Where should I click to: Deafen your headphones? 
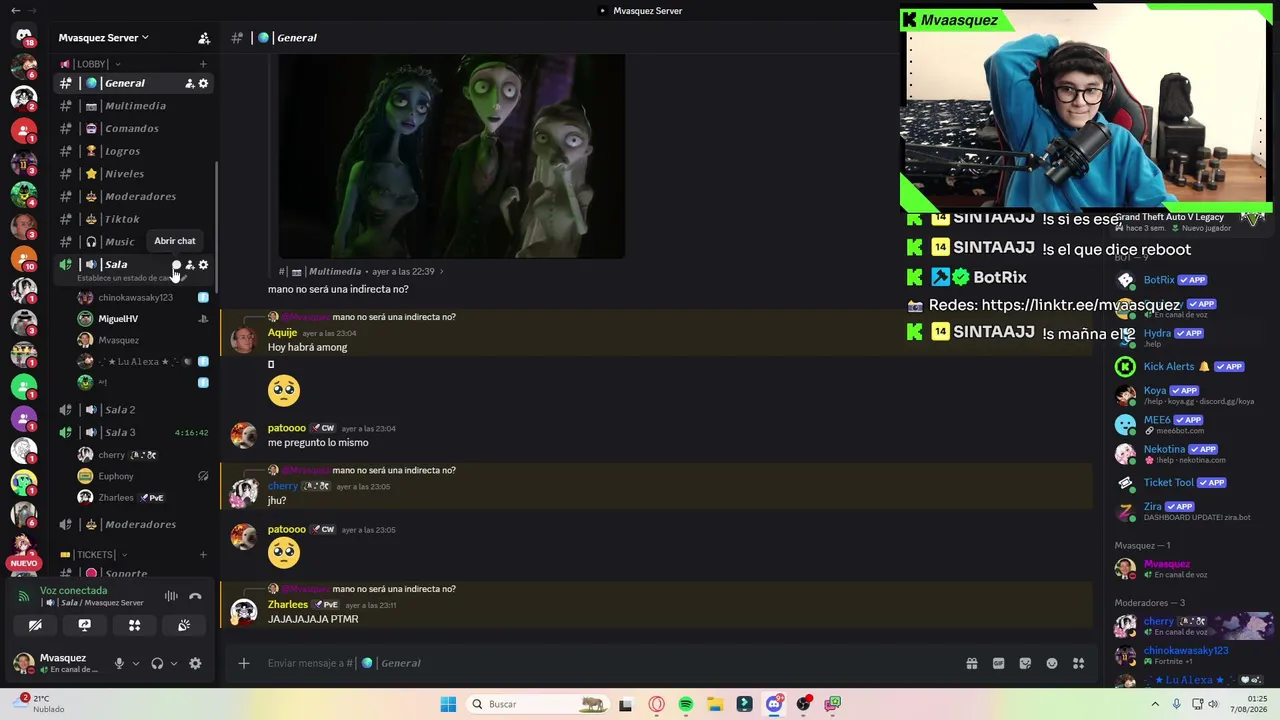pos(157,663)
